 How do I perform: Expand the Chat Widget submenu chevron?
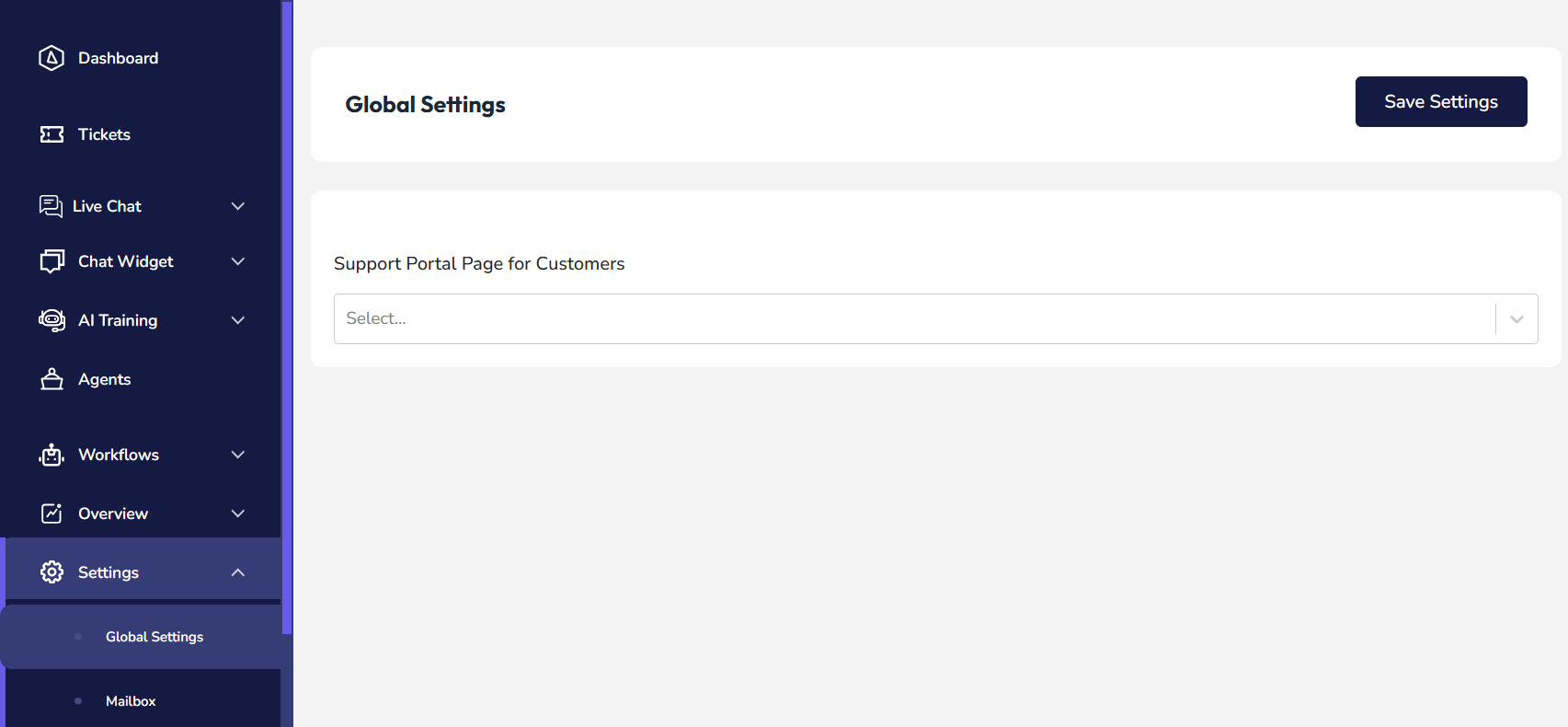(238, 261)
